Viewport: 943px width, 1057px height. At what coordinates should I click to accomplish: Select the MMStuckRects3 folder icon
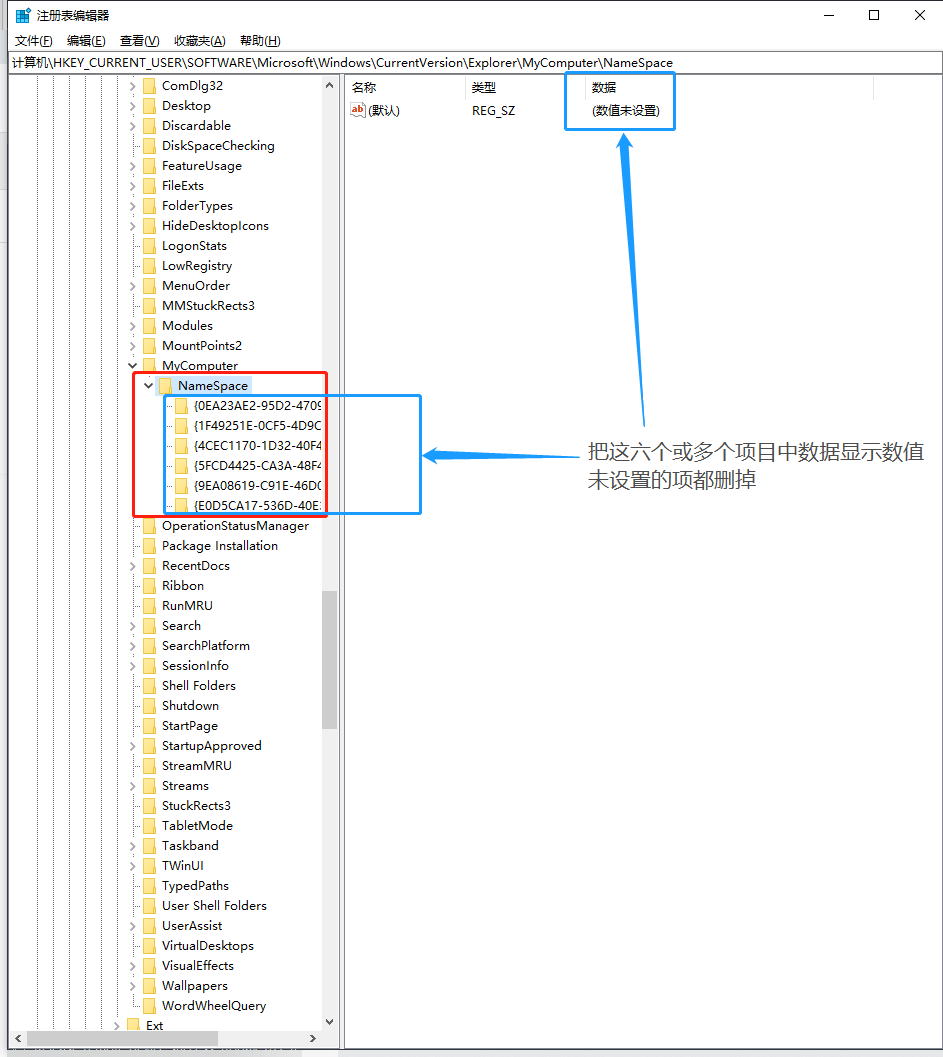pos(150,306)
